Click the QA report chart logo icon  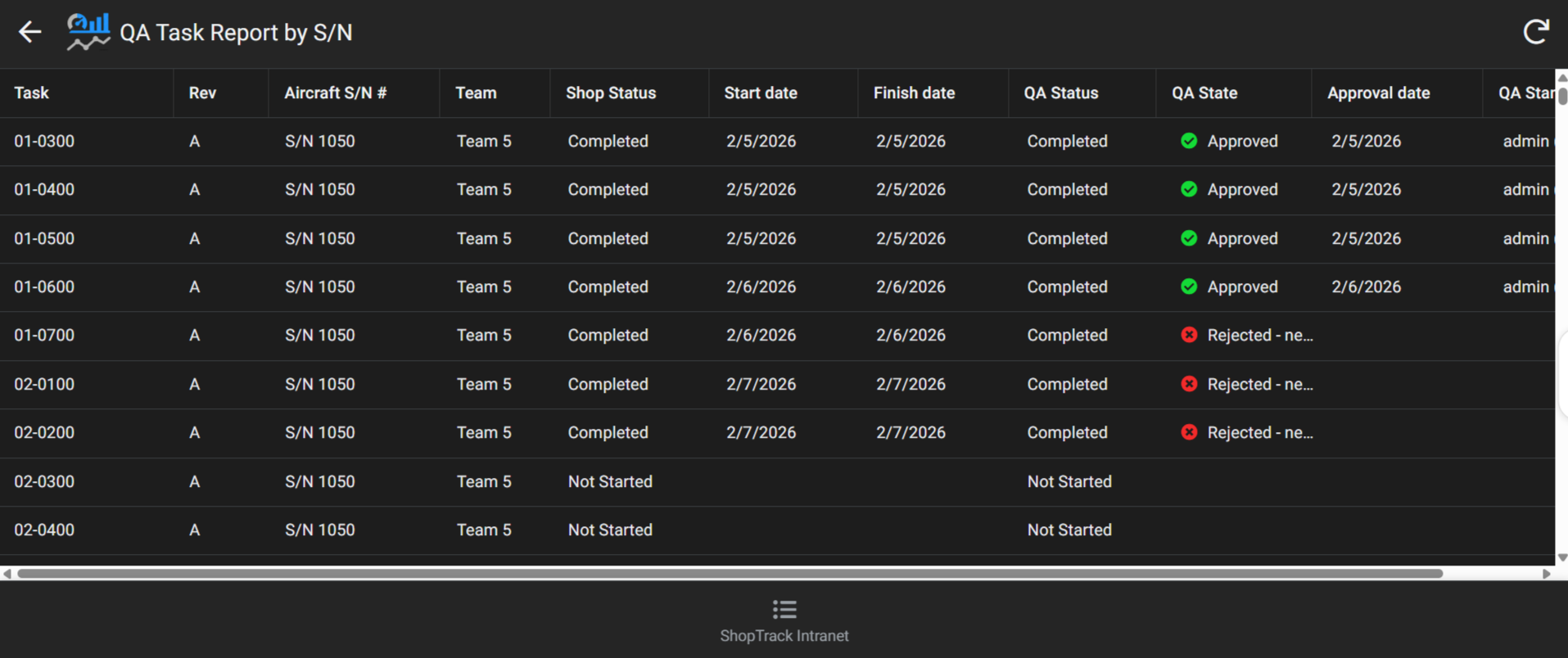click(88, 32)
